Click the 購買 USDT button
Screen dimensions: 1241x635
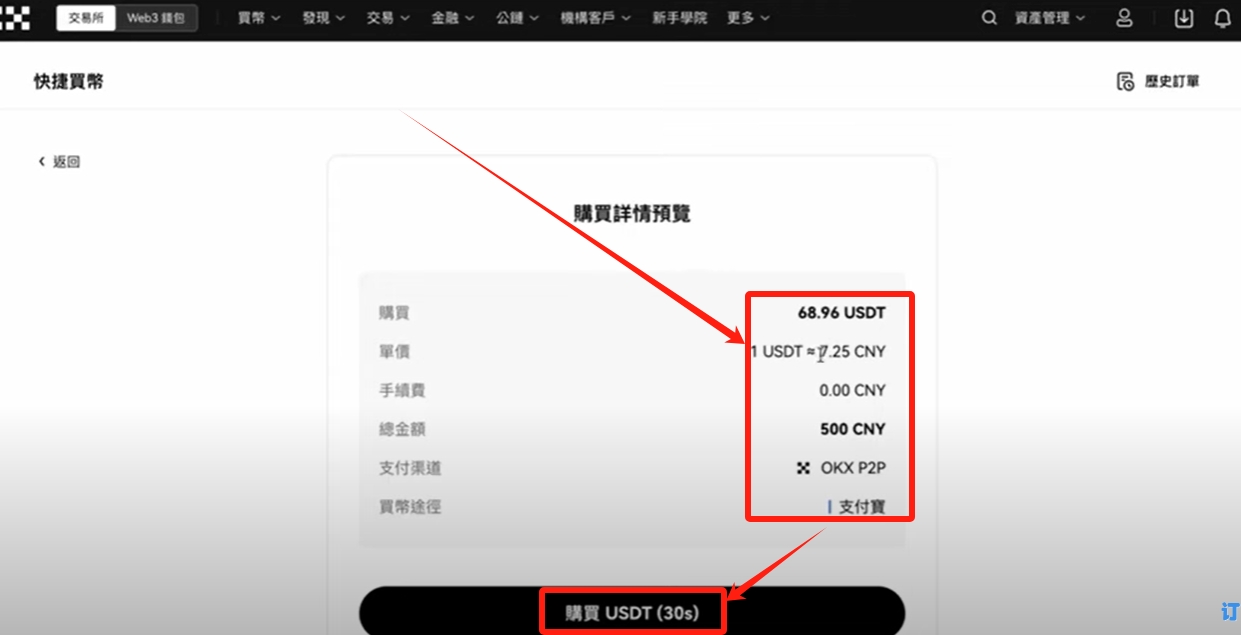632,611
